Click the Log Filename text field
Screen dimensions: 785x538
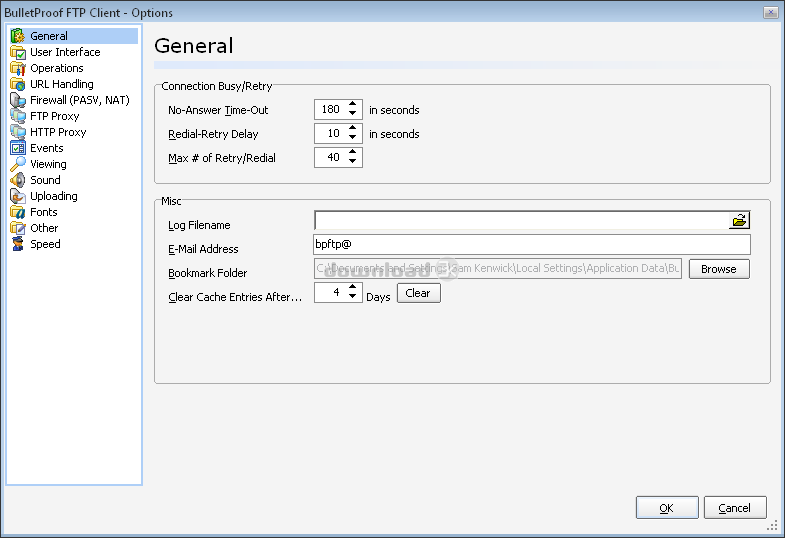click(522, 220)
